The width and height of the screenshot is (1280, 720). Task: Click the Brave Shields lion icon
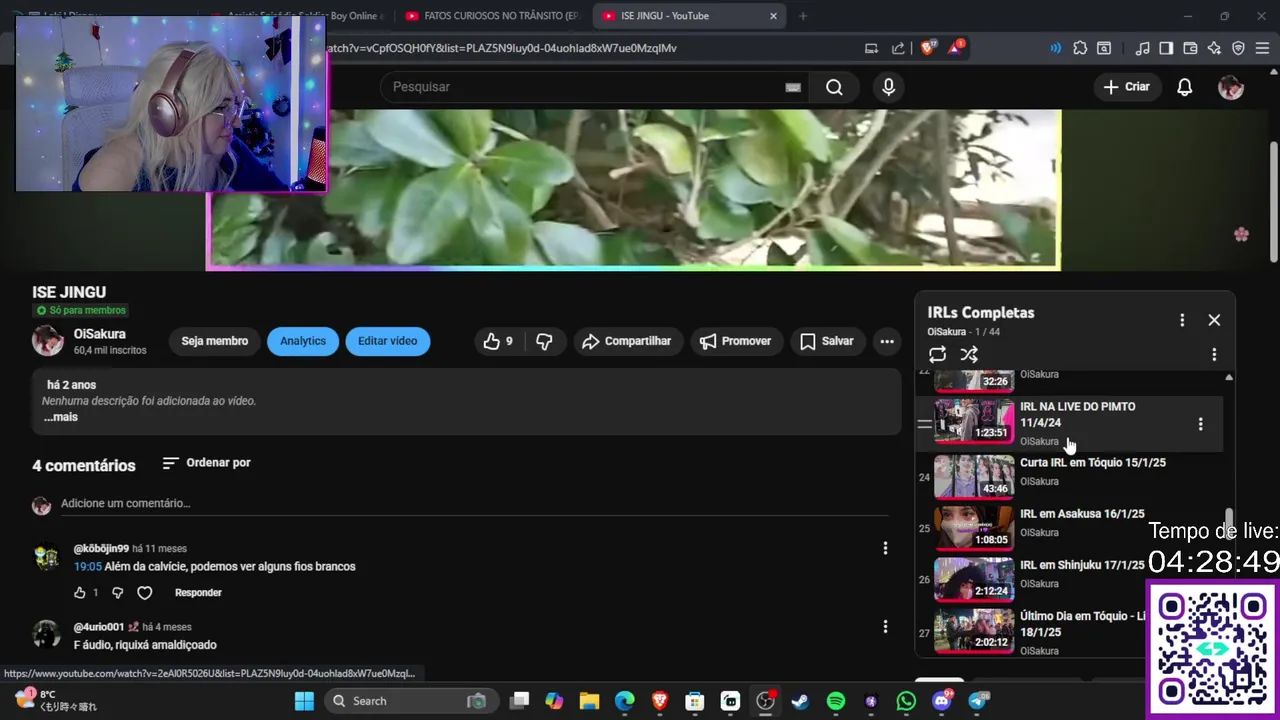pos(928,47)
